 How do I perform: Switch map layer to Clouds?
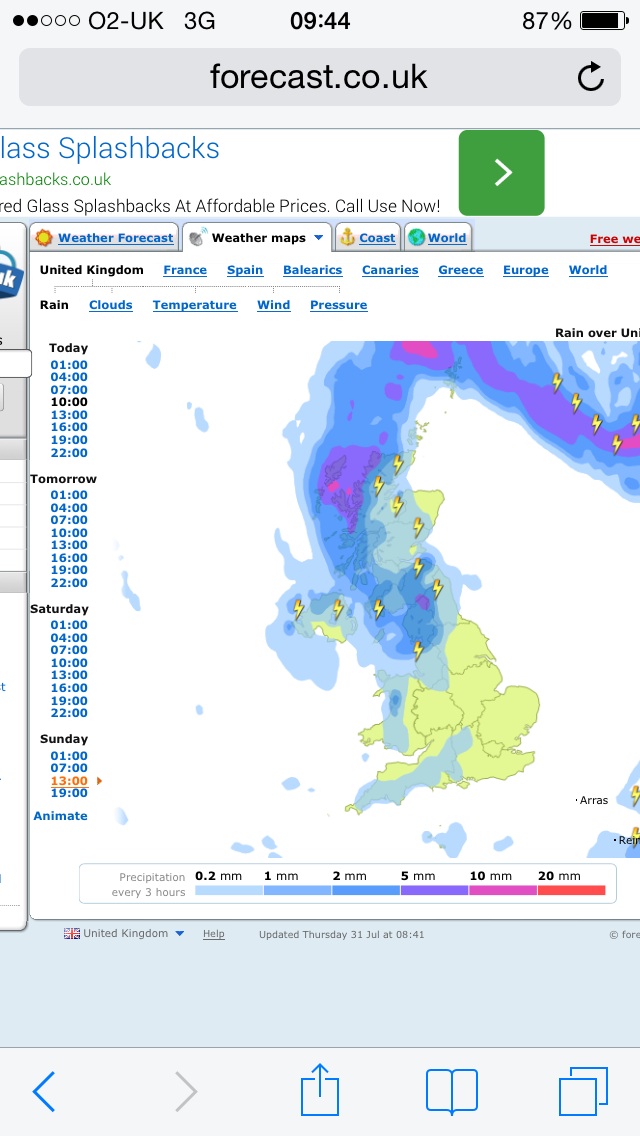(111, 305)
